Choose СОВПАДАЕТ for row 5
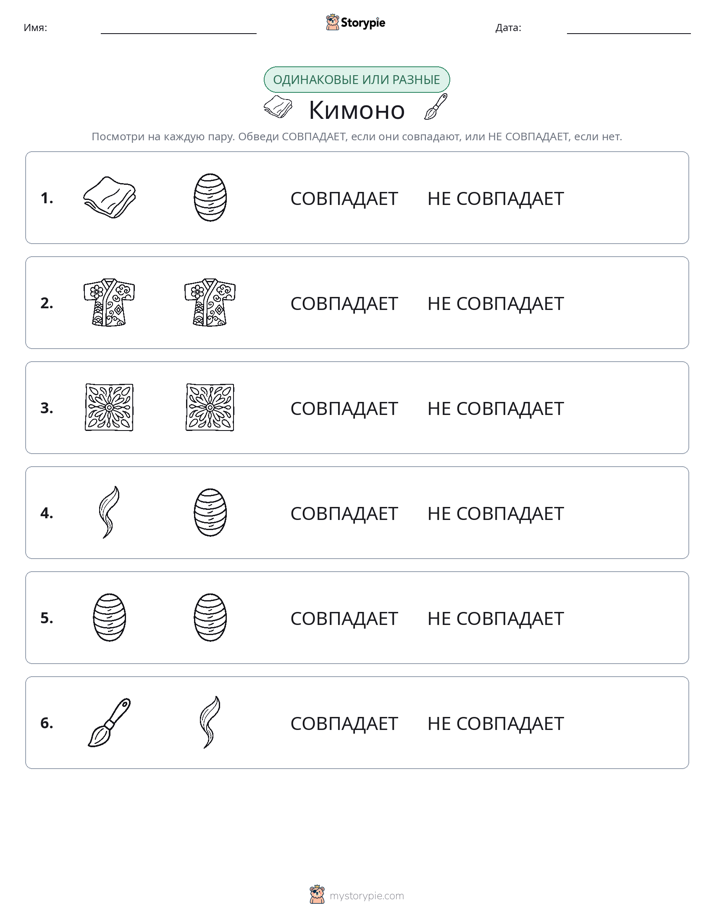 (344, 618)
